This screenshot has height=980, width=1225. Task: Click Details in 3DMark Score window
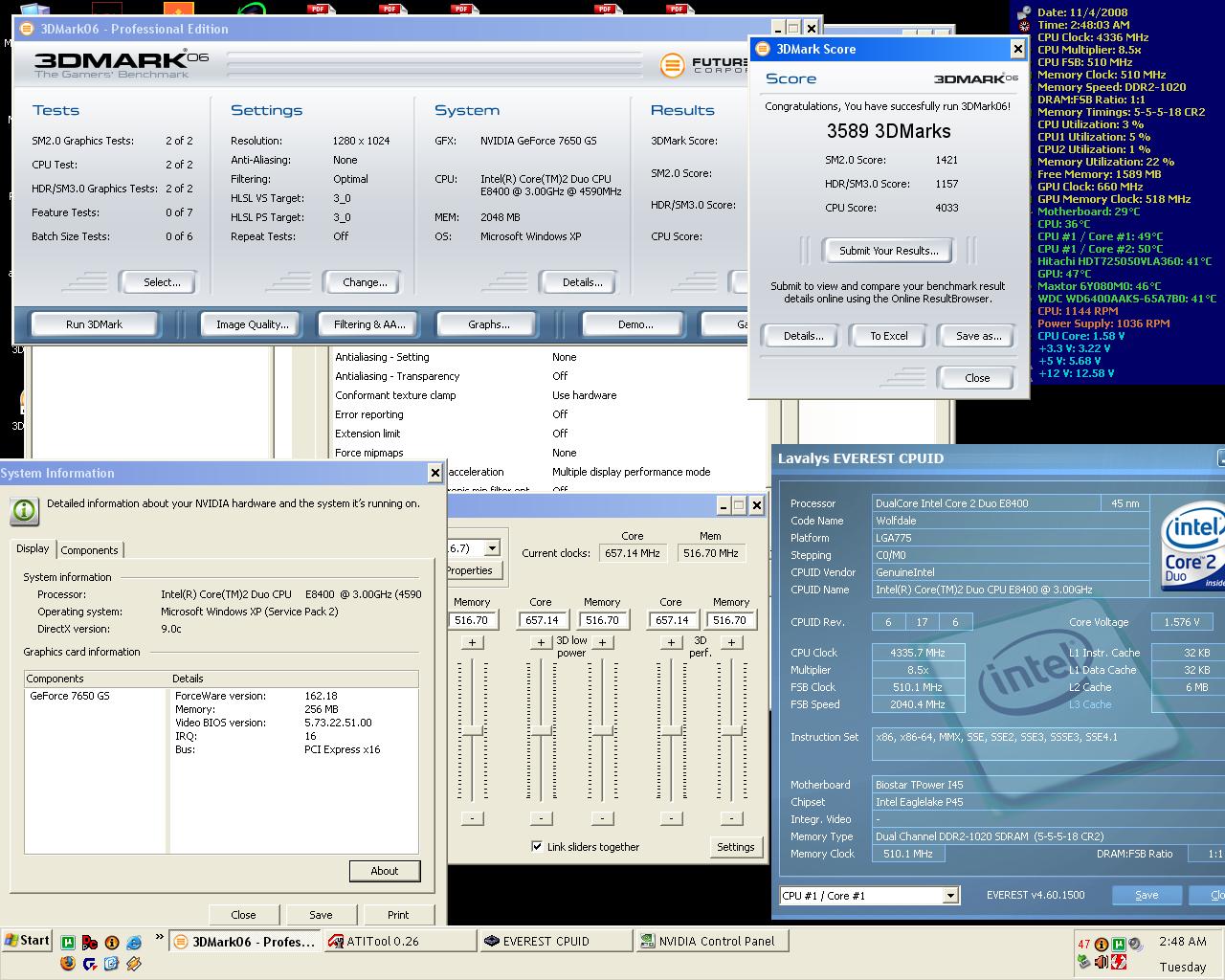[x=803, y=336]
